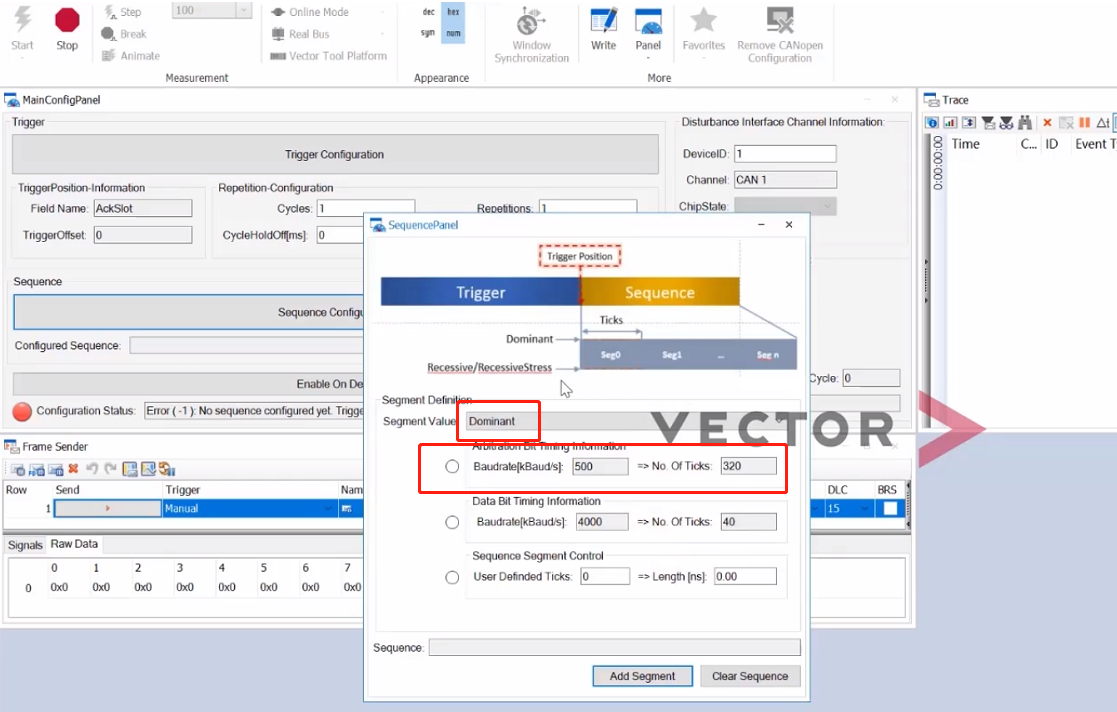1117x712 pixels.
Task: Click the Channel CAN 1 field
Action: (785, 180)
